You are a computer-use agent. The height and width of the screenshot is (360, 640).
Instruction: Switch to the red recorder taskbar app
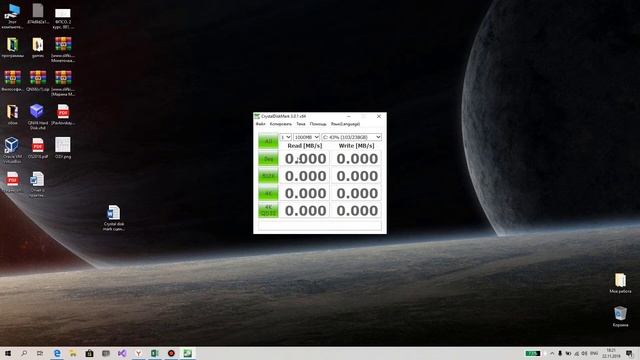[x=171, y=353]
